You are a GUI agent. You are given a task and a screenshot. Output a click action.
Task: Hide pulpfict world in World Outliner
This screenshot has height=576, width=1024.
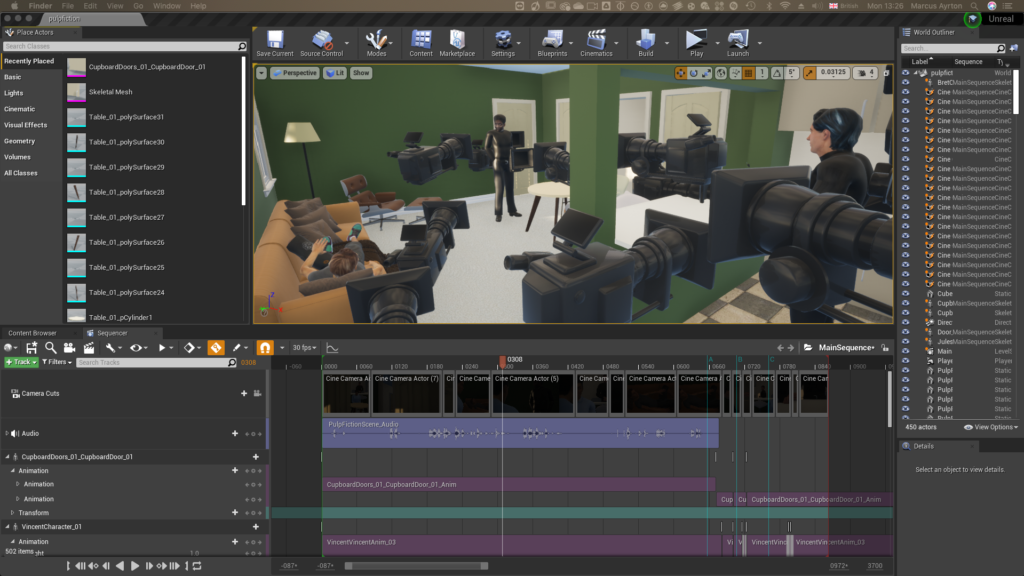905,73
